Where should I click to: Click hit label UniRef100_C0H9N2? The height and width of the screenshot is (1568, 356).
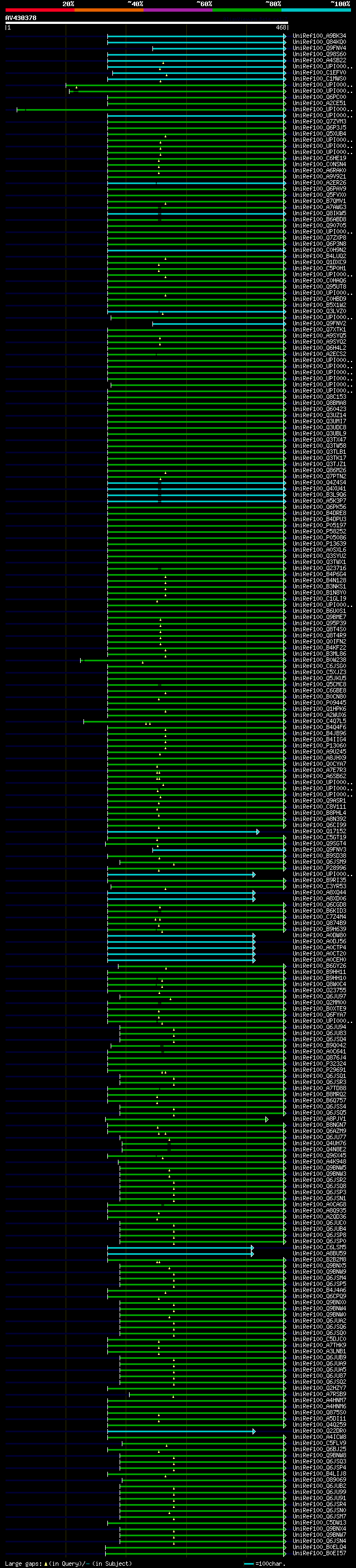click(x=319, y=250)
